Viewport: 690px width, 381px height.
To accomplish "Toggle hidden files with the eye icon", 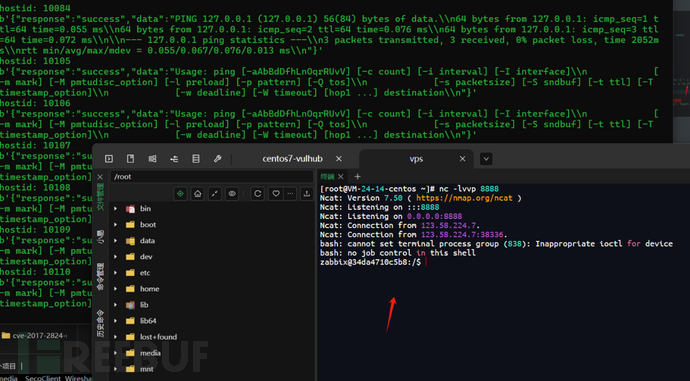I will [232, 194].
